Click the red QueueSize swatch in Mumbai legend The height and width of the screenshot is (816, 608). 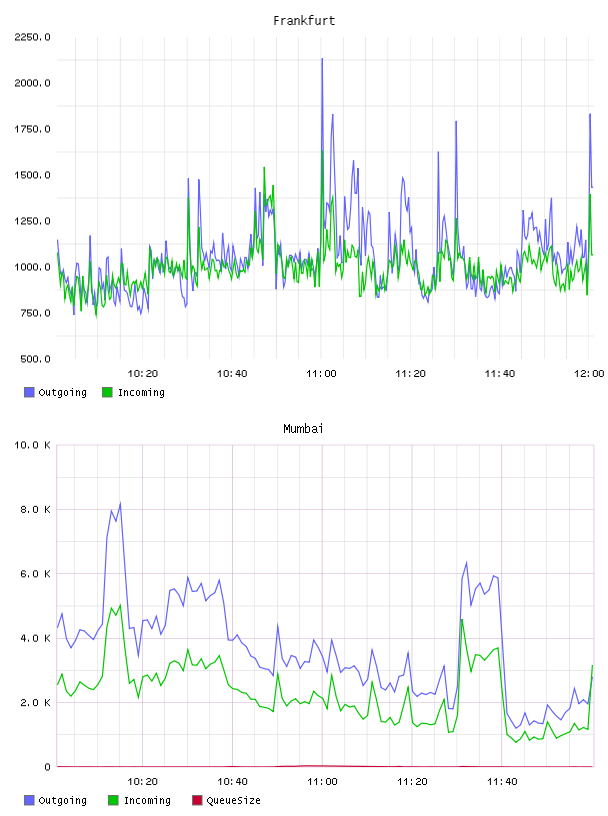(x=197, y=800)
